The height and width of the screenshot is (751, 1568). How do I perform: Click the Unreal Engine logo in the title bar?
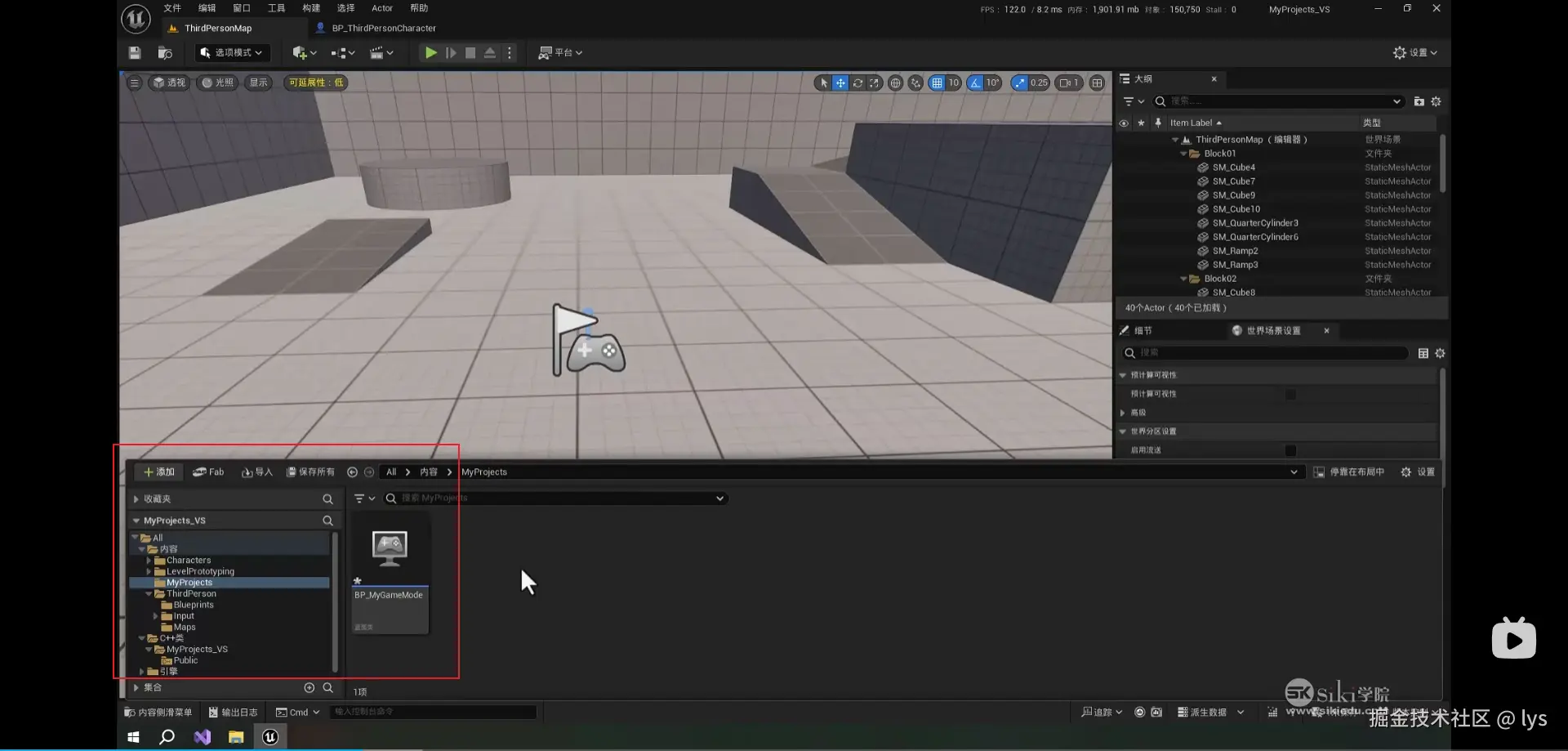click(136, 19)
